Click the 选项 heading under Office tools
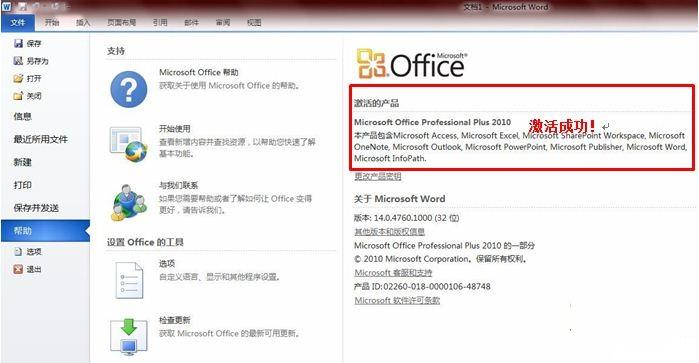This screenshot has height=363, width=699. [167, 264]
